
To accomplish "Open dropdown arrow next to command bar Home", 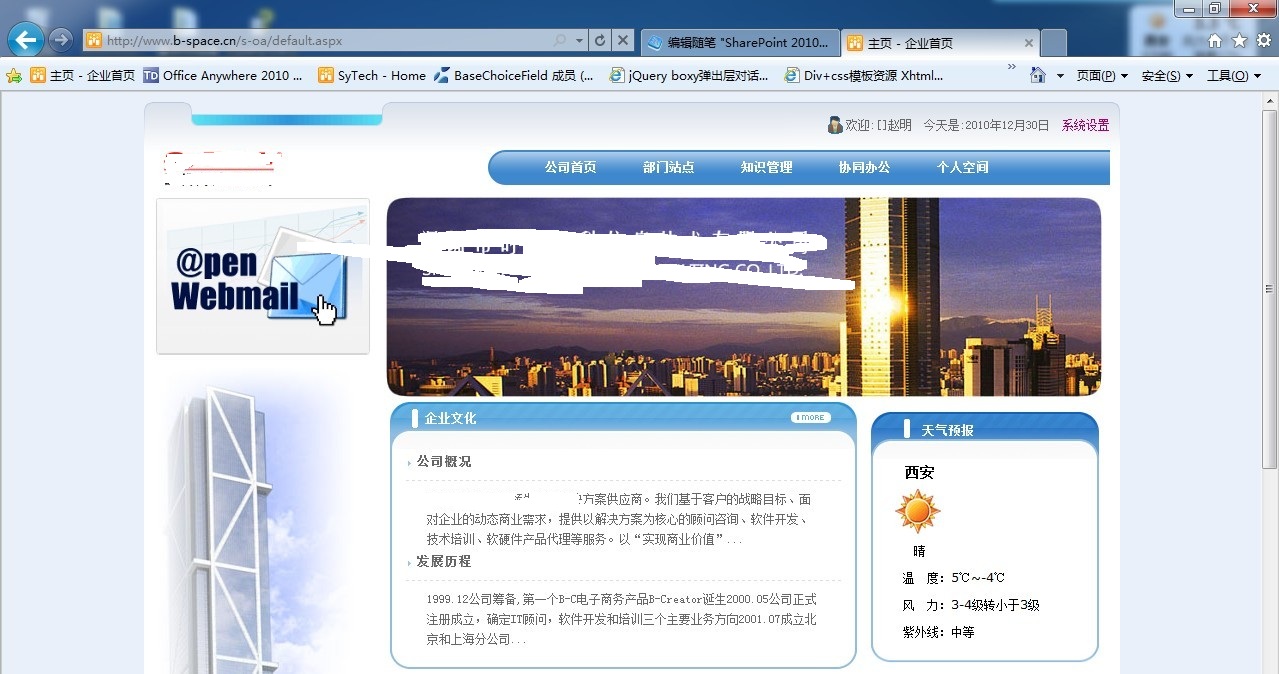I will pos(1060,76).
